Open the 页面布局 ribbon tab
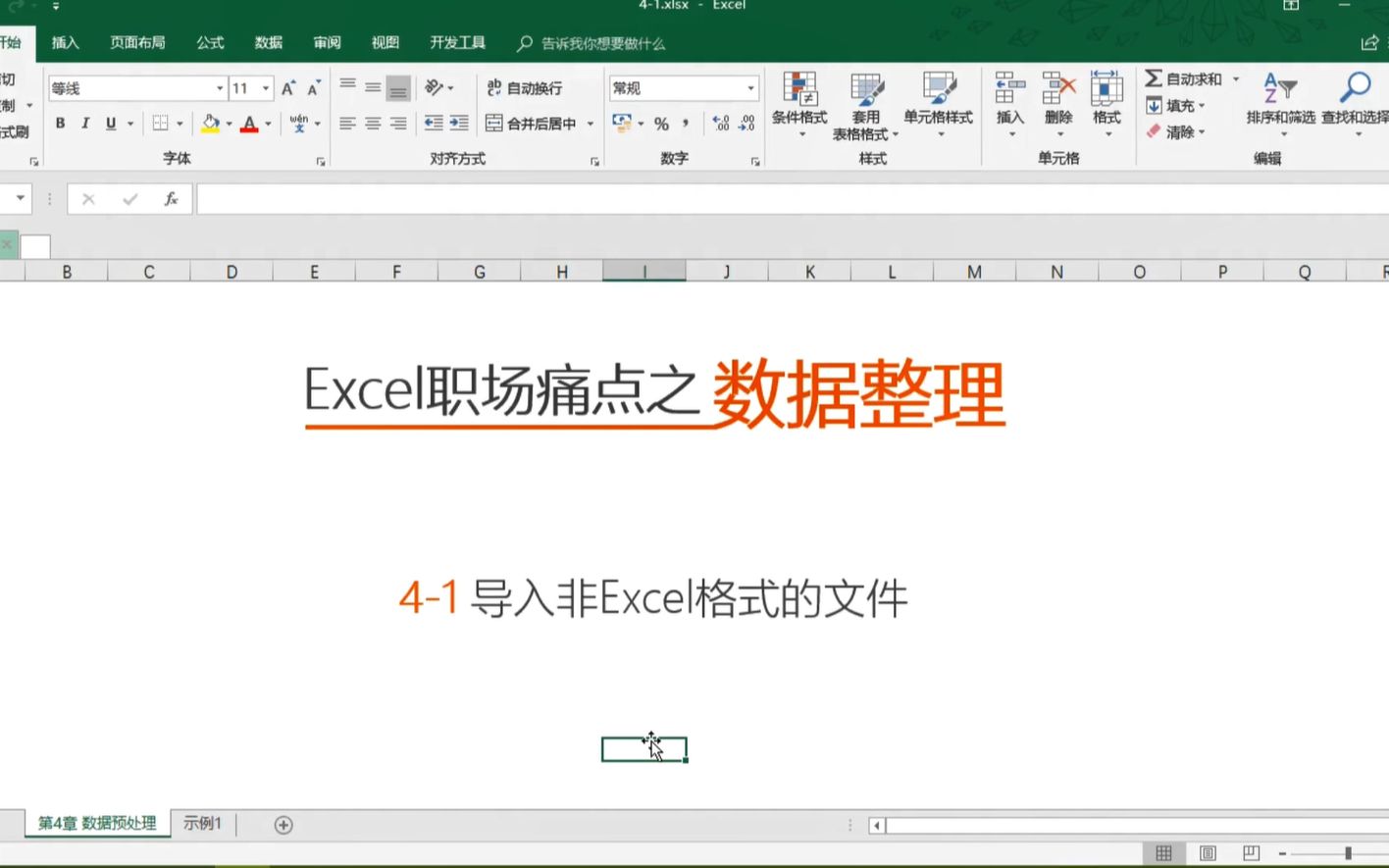 tap(138, 43)
